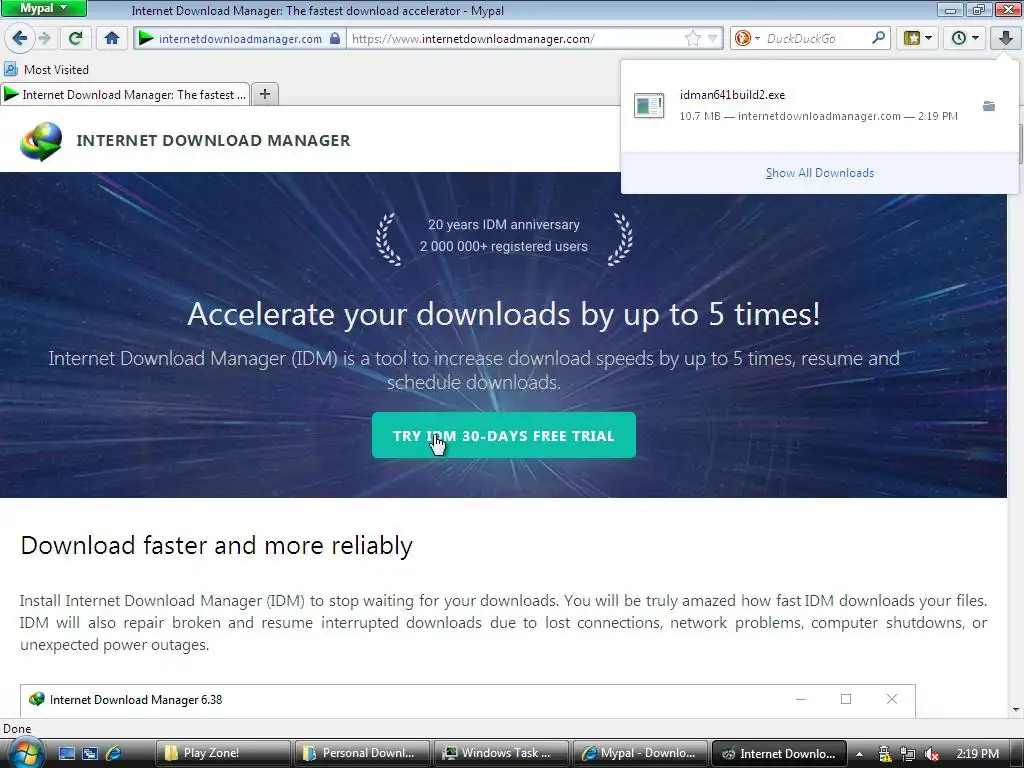Open the home page via the house icon
Viewport: 1024px width, 768px height.
coord(112,38)
